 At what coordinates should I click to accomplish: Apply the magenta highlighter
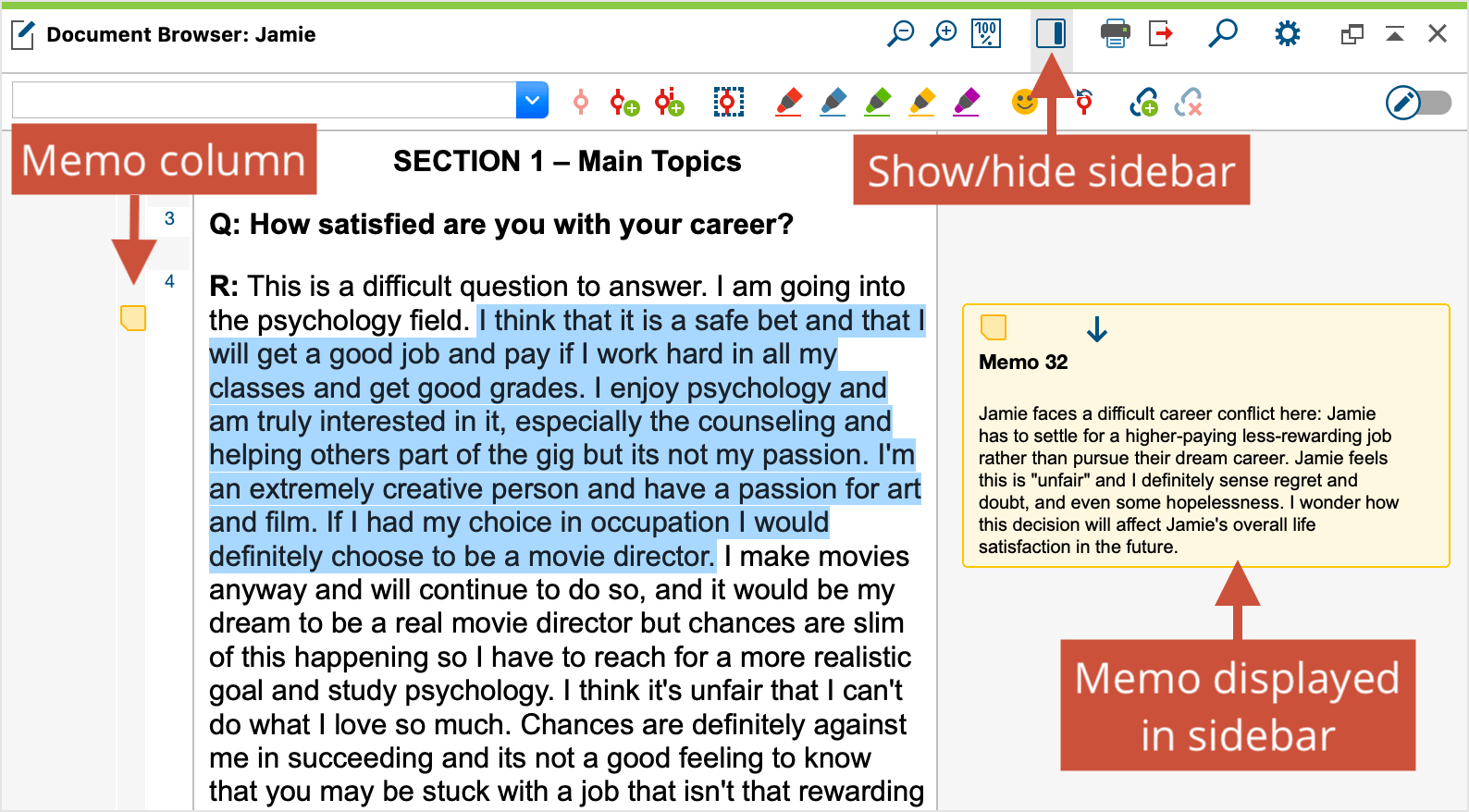click(x=967, y=102)
